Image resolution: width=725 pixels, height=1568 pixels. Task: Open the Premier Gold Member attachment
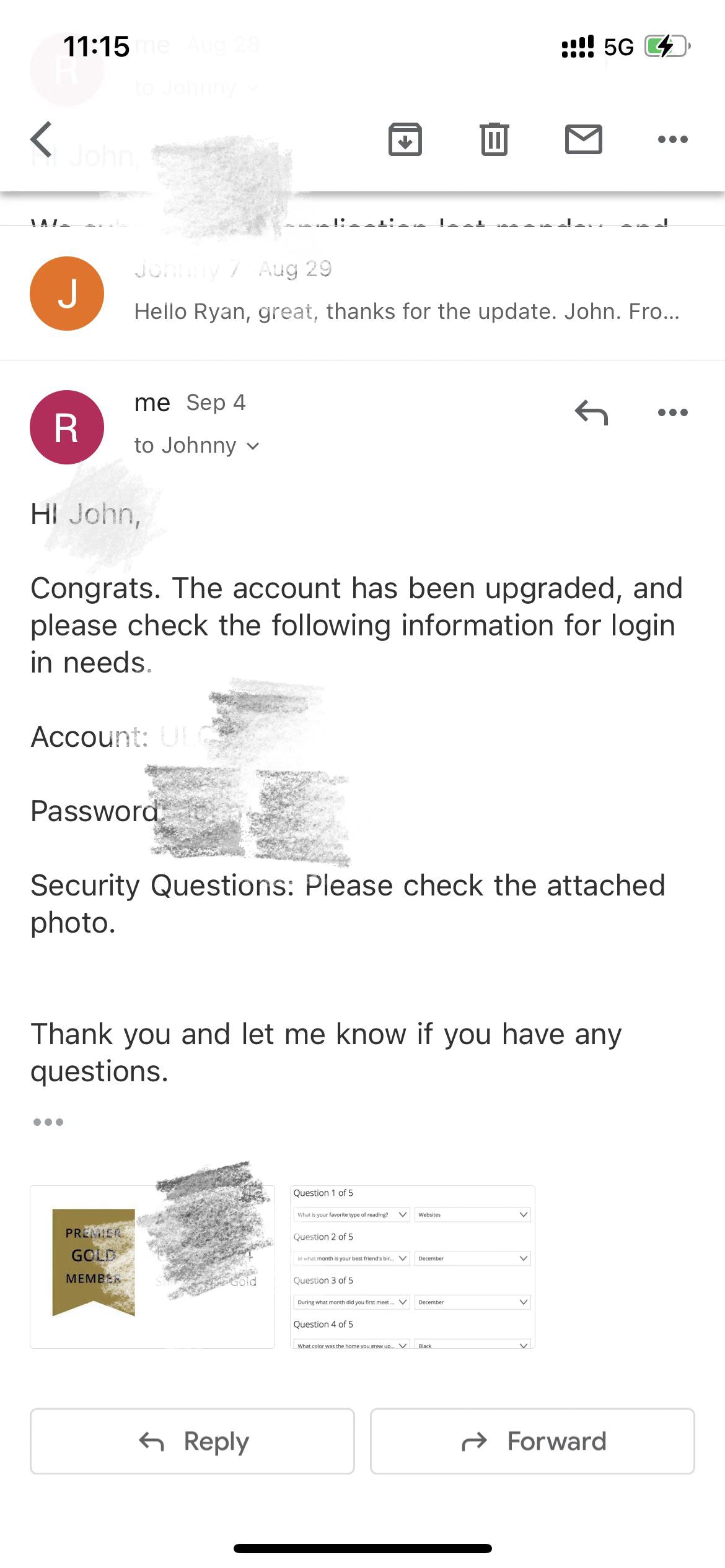(x=152, y=1267)
